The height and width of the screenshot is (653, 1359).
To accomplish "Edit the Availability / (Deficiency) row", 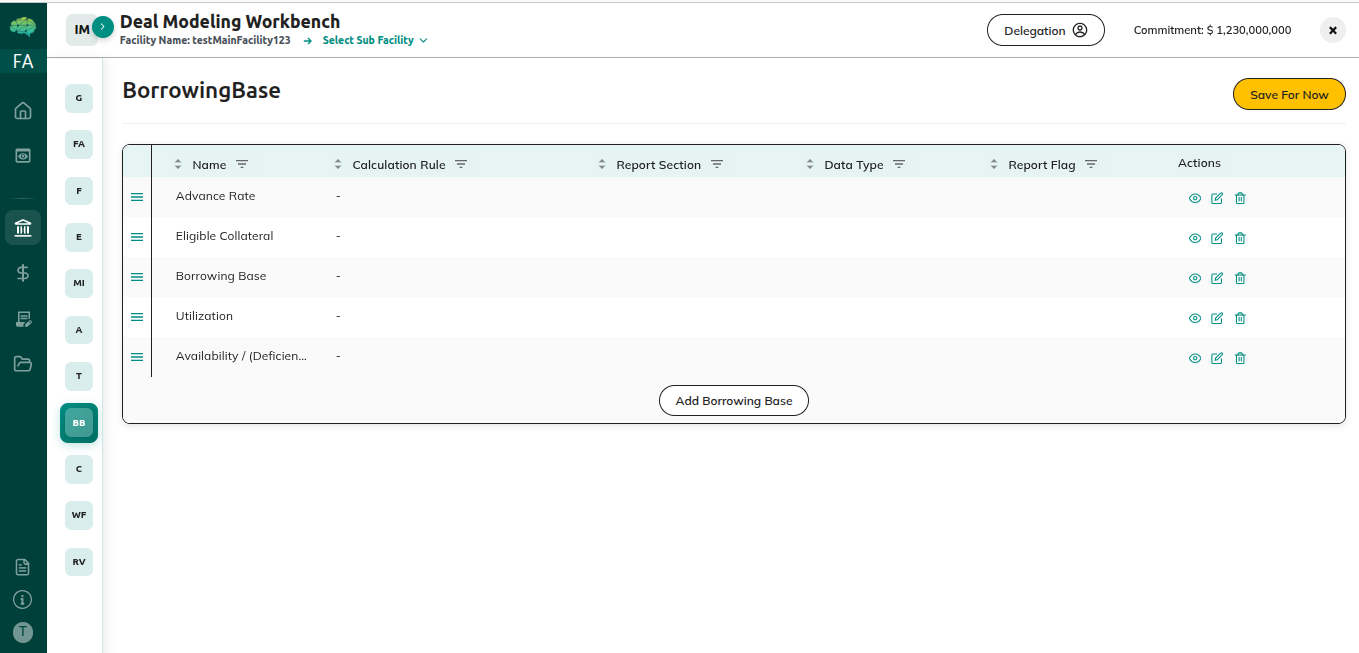I will point(1217,358).
